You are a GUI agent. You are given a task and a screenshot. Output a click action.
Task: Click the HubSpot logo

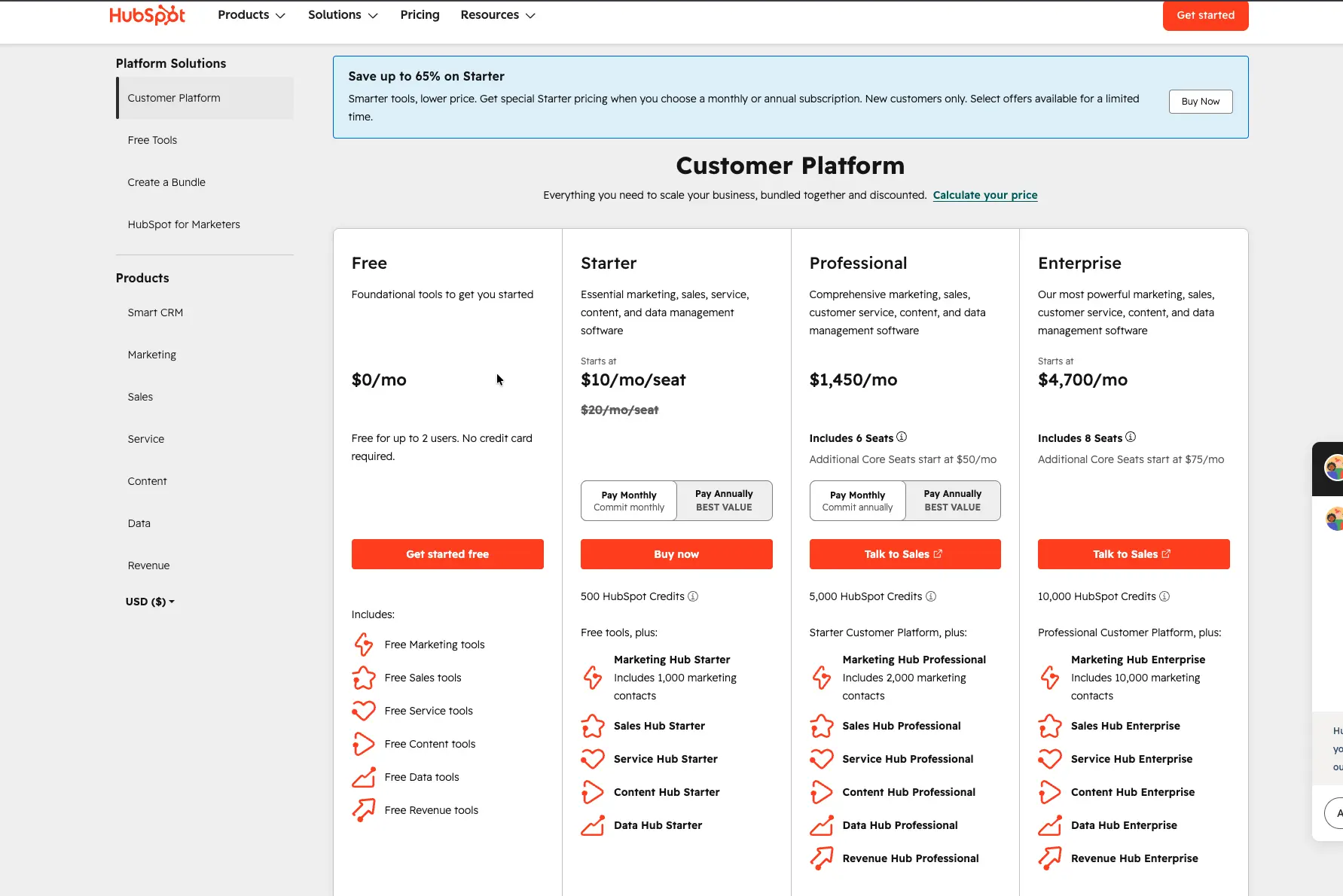148,15
